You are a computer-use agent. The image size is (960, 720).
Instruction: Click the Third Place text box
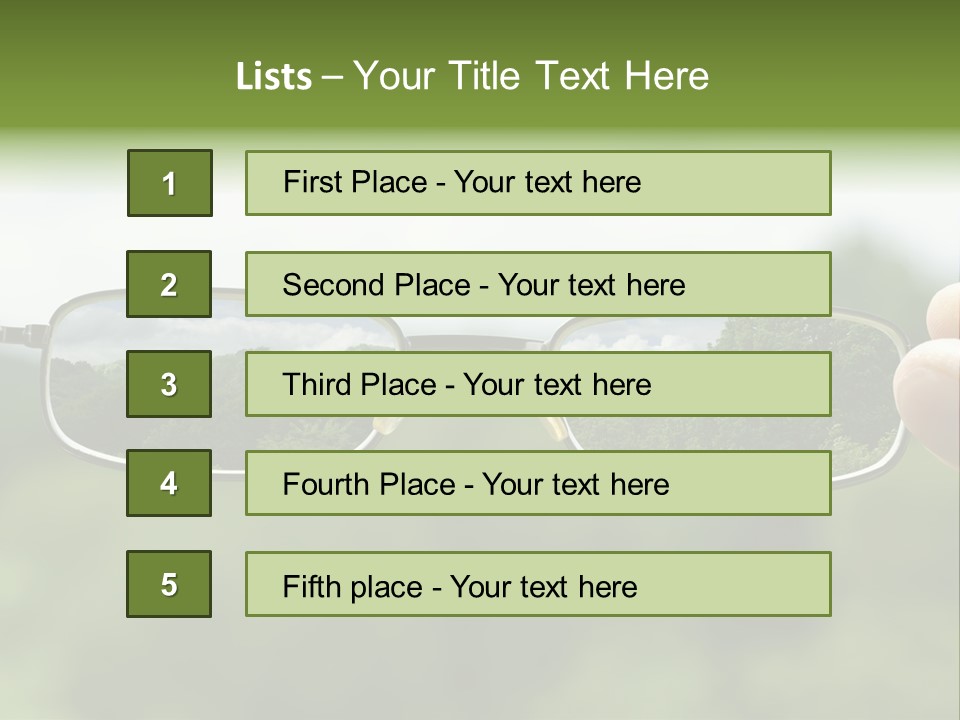[538, 384]
